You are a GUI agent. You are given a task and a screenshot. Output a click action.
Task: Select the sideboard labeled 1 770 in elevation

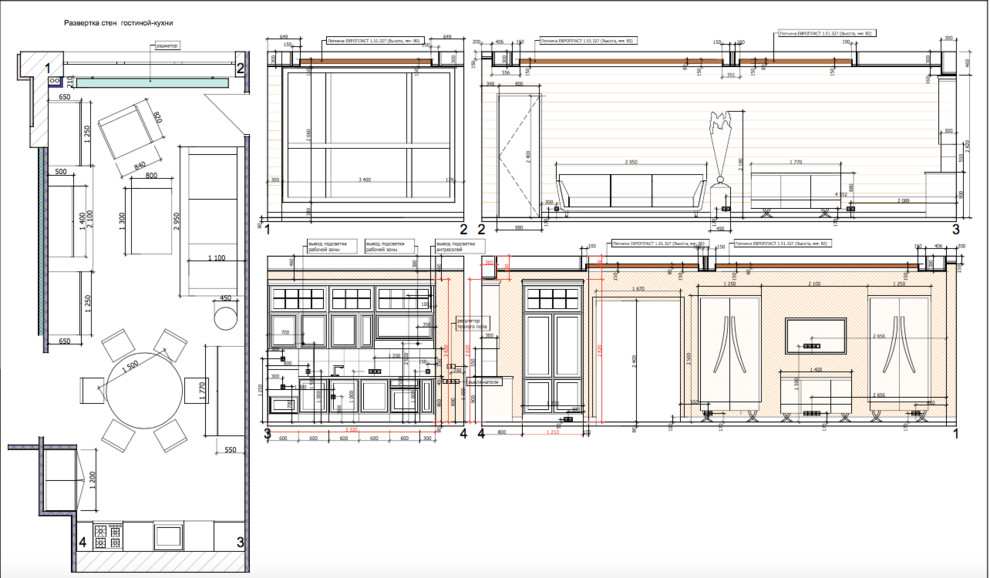tap(798, 189)
